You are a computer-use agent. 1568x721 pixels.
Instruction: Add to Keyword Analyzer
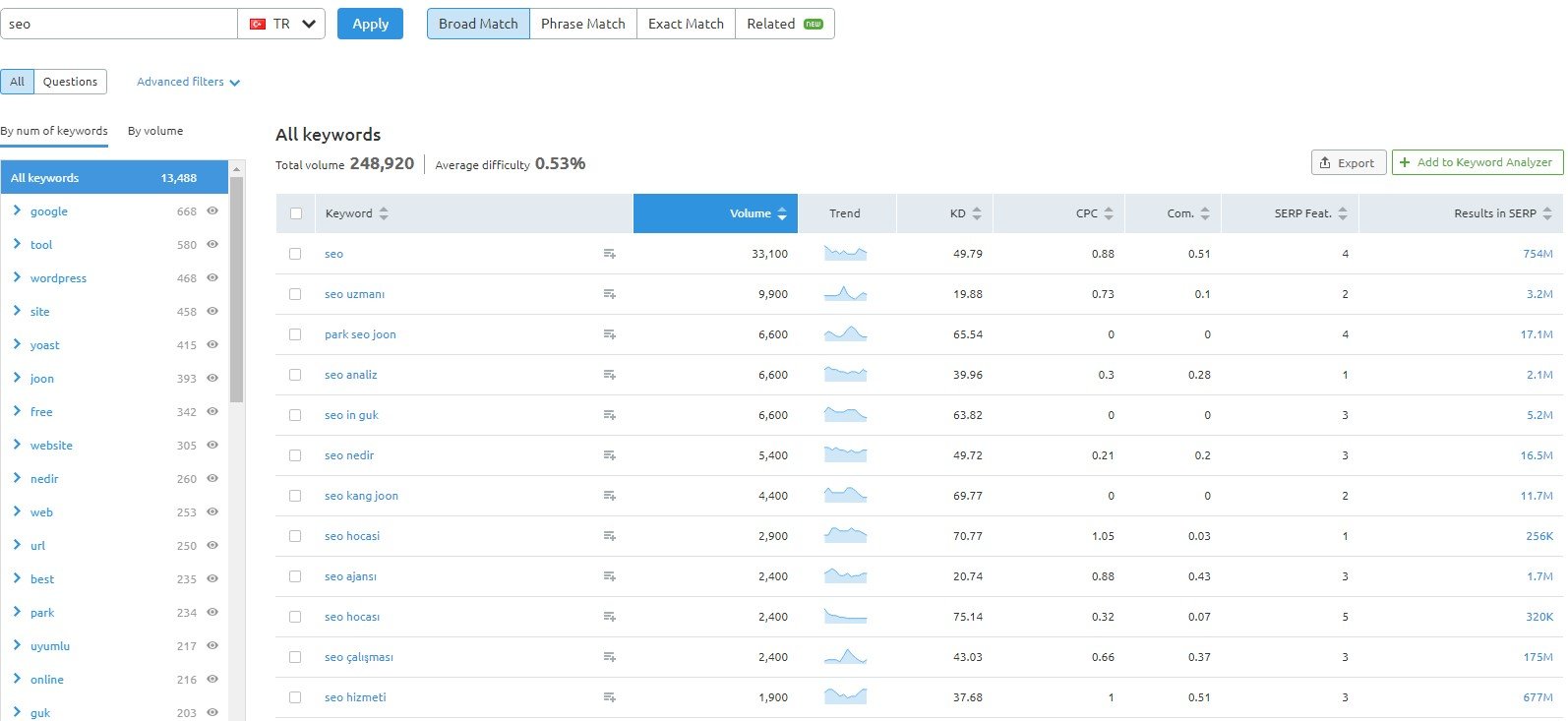pos(1476,162)
